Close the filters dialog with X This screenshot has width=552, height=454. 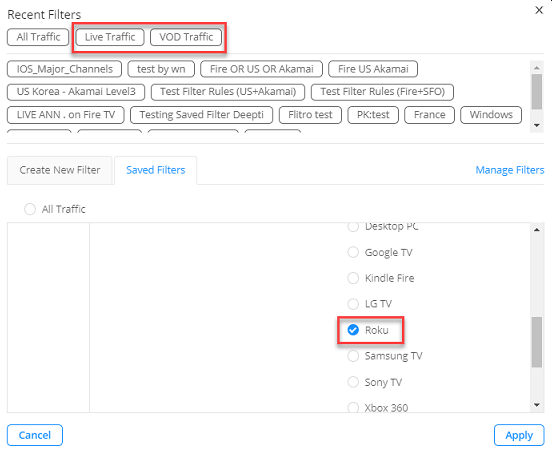539,10
